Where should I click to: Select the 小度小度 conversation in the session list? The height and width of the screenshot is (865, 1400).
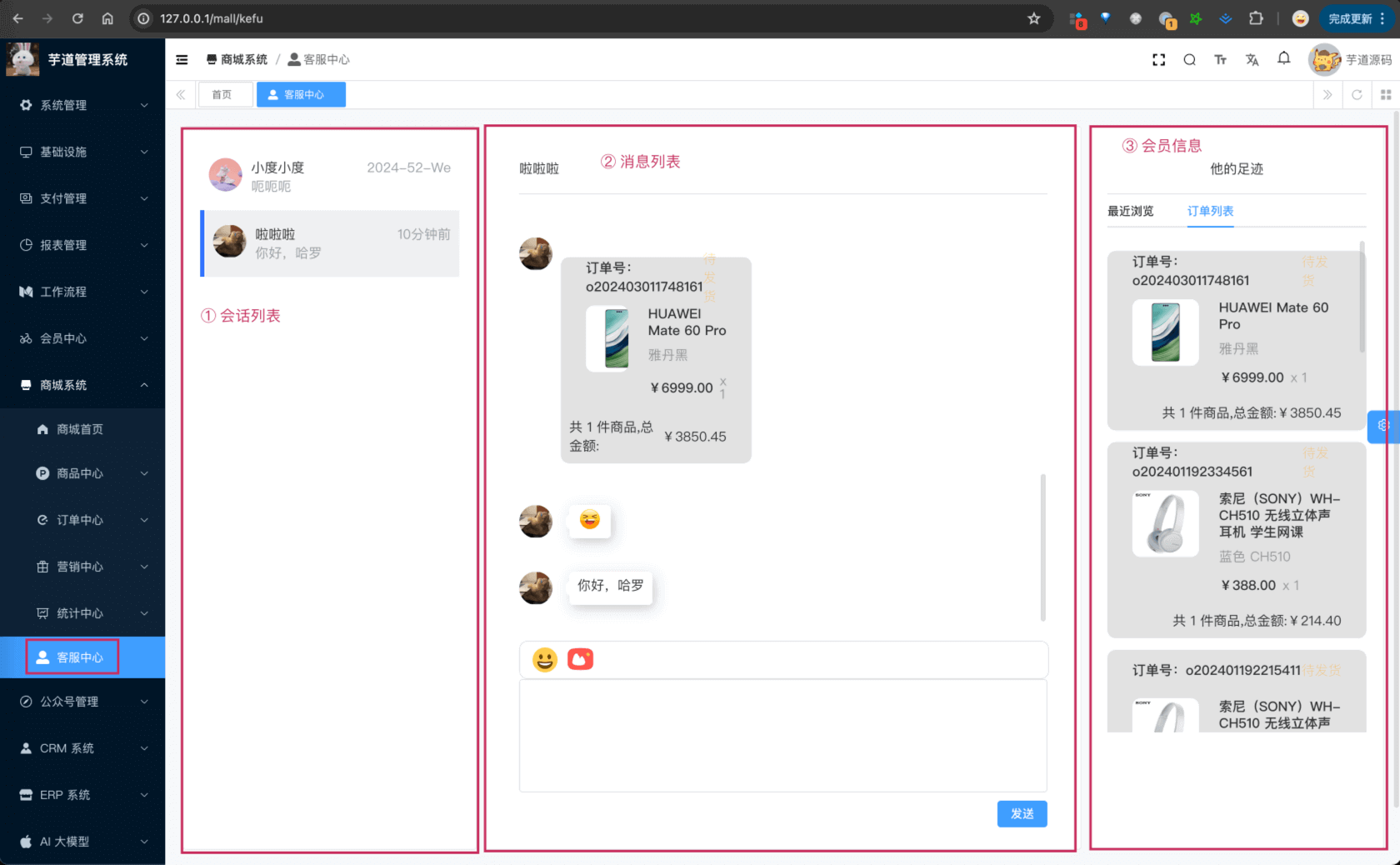pyautogui.click(x=330, y=174)
